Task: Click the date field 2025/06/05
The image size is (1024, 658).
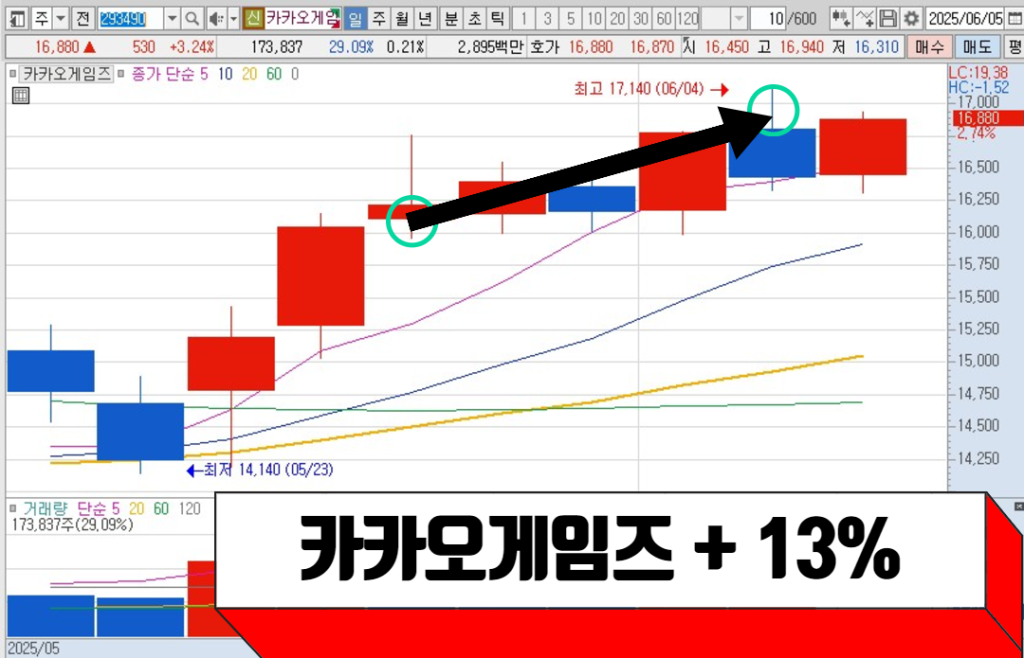Action: tap(964, 19)
